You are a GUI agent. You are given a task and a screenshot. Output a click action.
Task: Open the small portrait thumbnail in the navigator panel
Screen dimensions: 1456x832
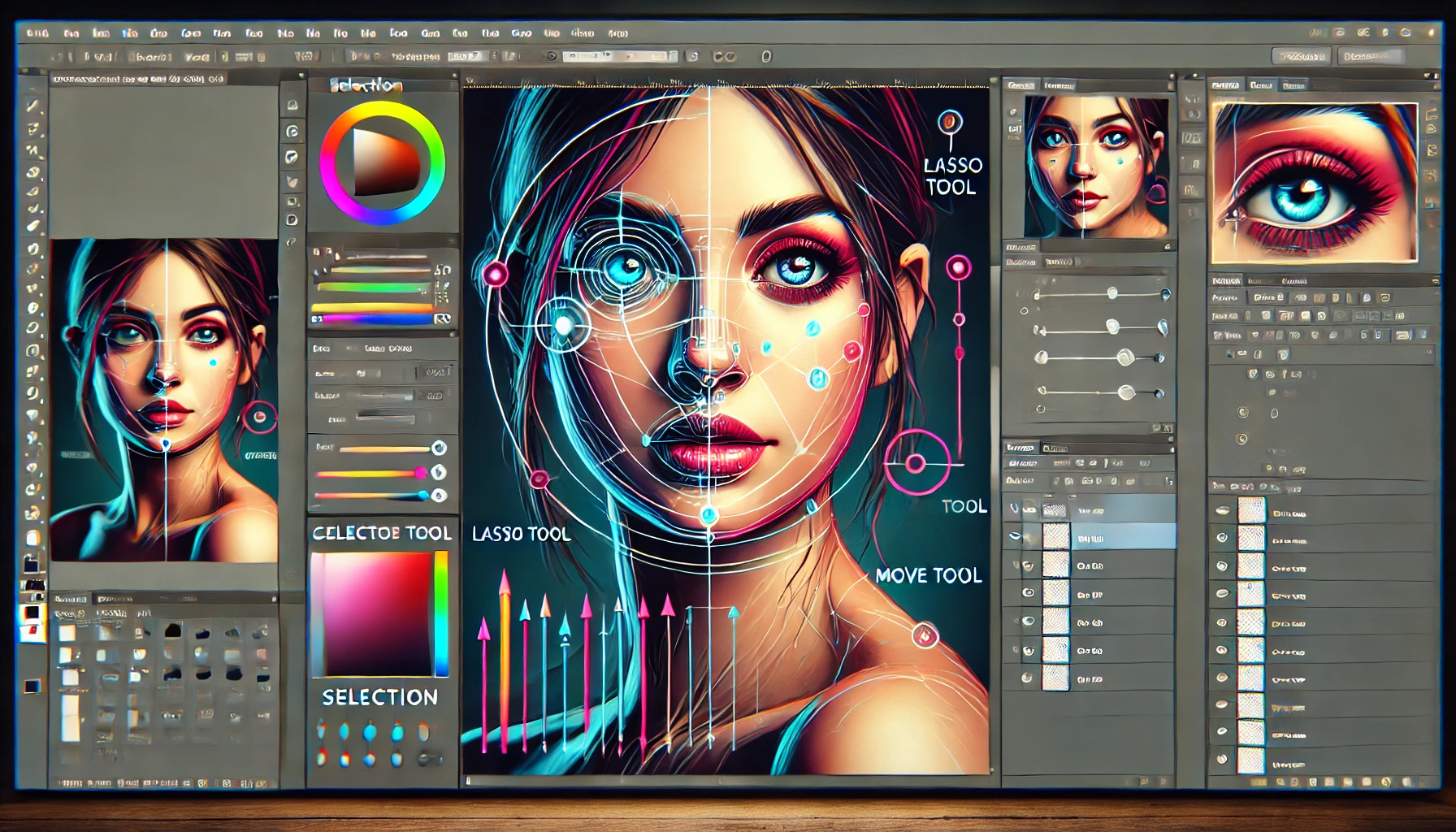click(x=1096, y=167)
